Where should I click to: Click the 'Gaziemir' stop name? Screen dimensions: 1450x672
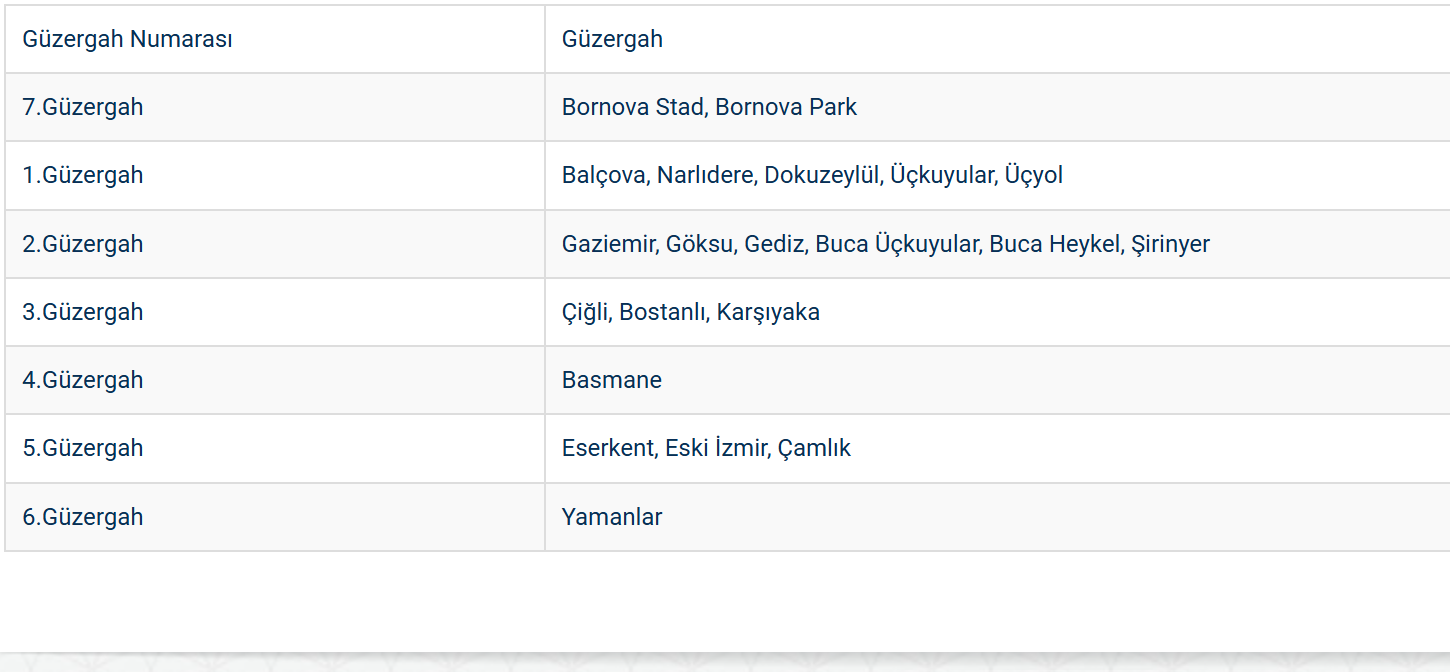pos(608,244)
